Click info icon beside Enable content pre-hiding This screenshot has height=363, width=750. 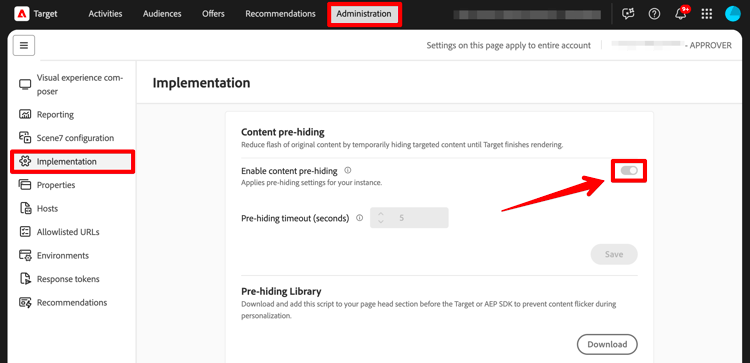pyautogui.click(x=348, y=170)
